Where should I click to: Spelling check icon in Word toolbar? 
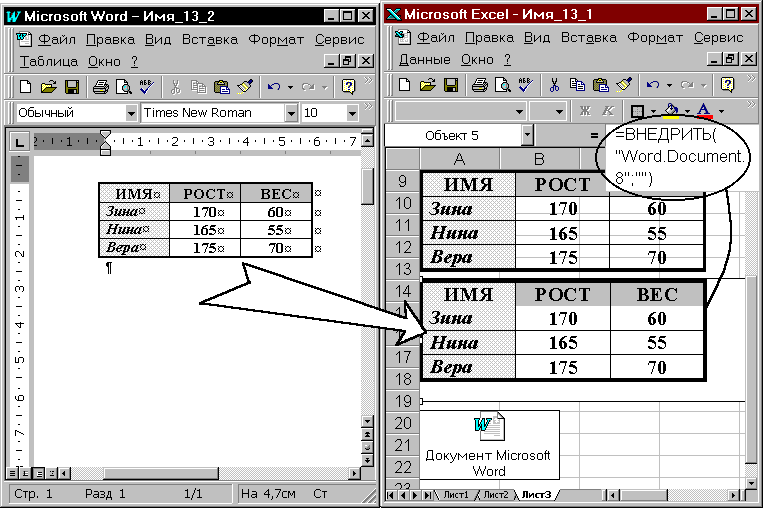click(x=146, y=87)
